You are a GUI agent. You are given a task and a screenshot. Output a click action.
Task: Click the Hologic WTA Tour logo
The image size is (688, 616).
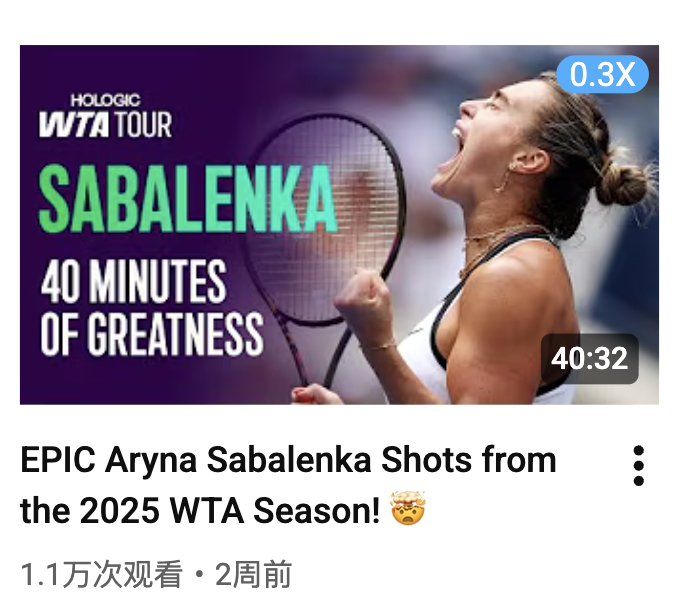(x=105, y=115)
